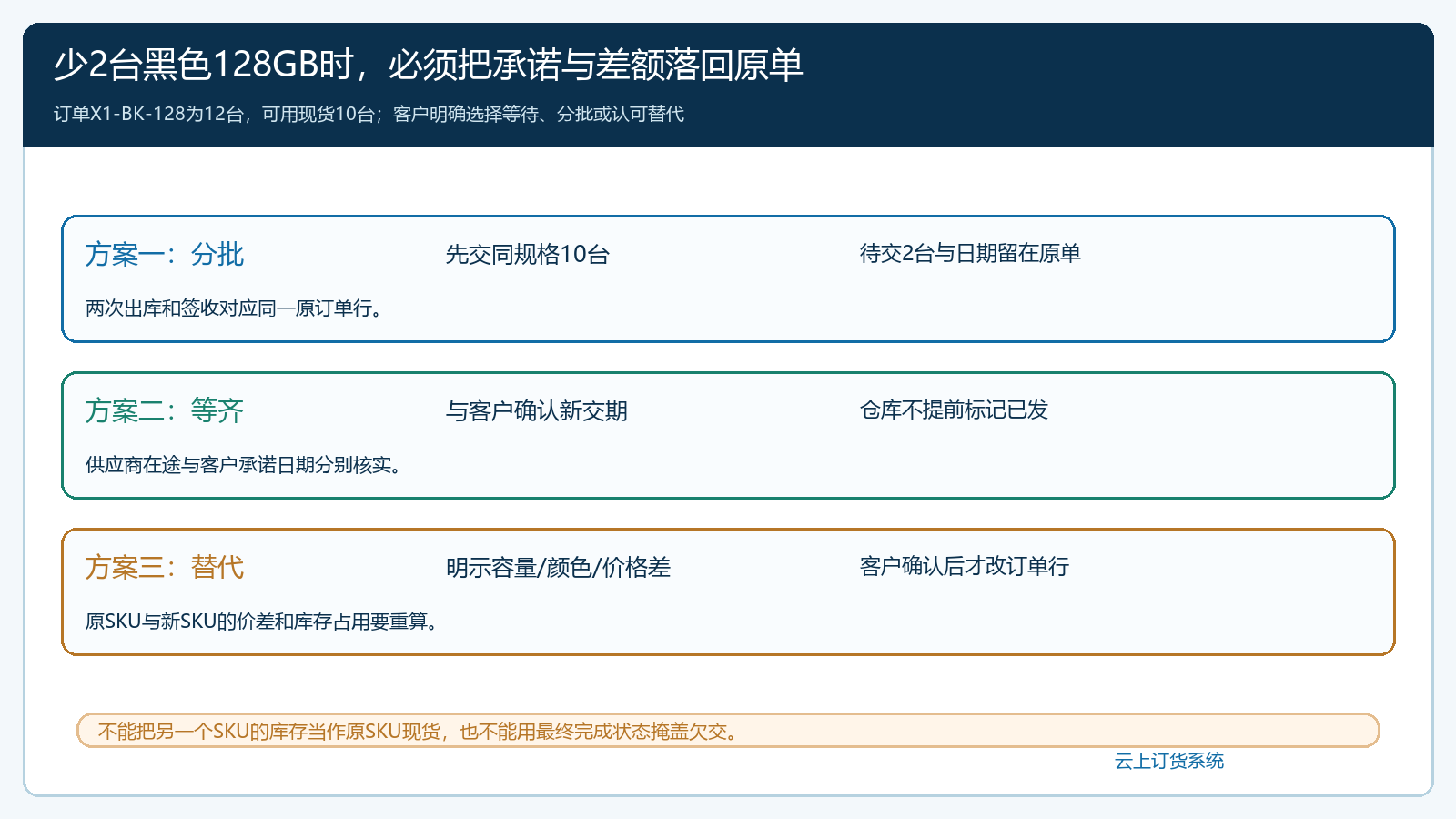Screen dimensions: 1456x819
Task: Click the subtitle starting 订单X1-BK-128为12台
Action: click(369, 114)
